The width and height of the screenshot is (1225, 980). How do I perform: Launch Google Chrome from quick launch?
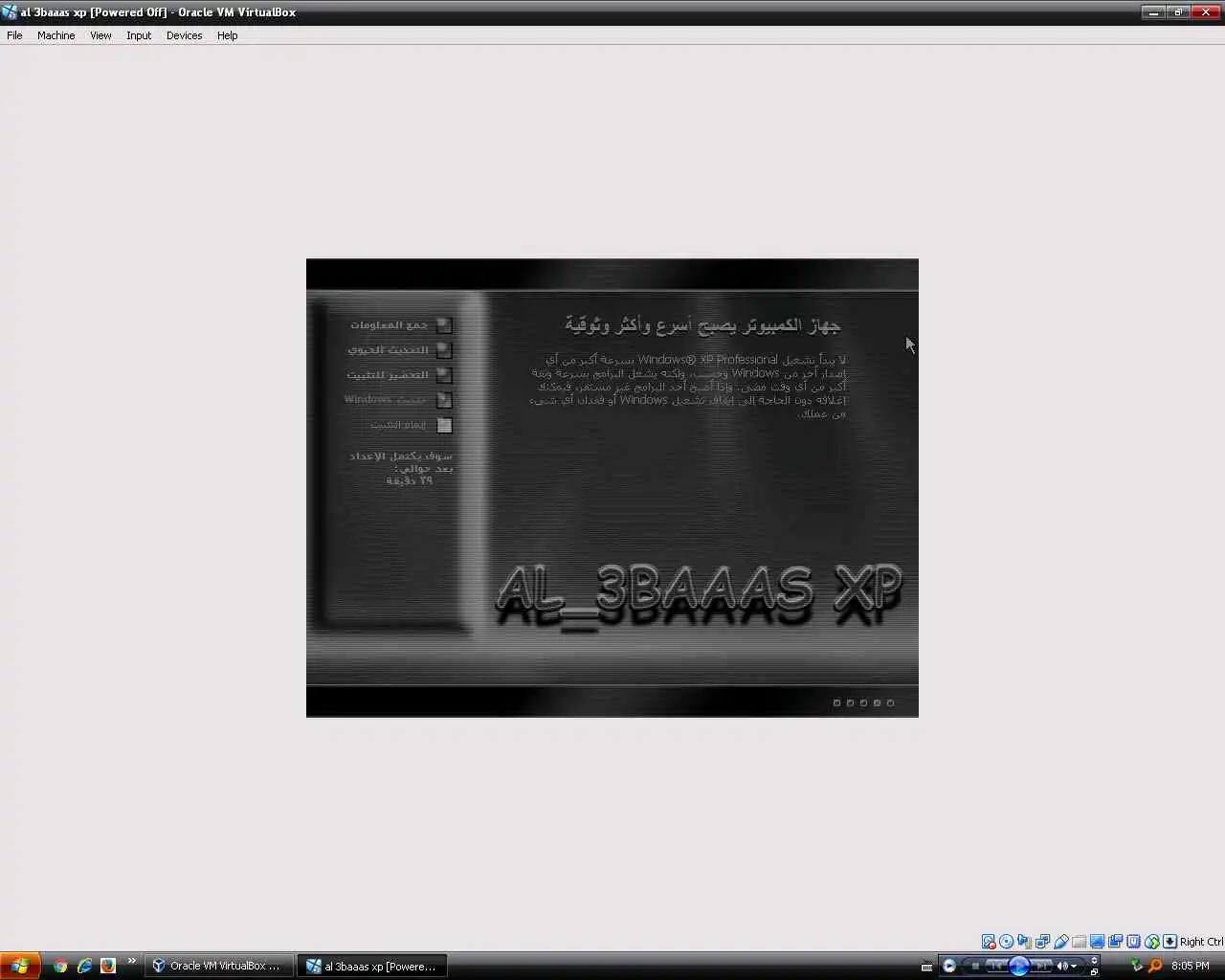tap(60, 966)
